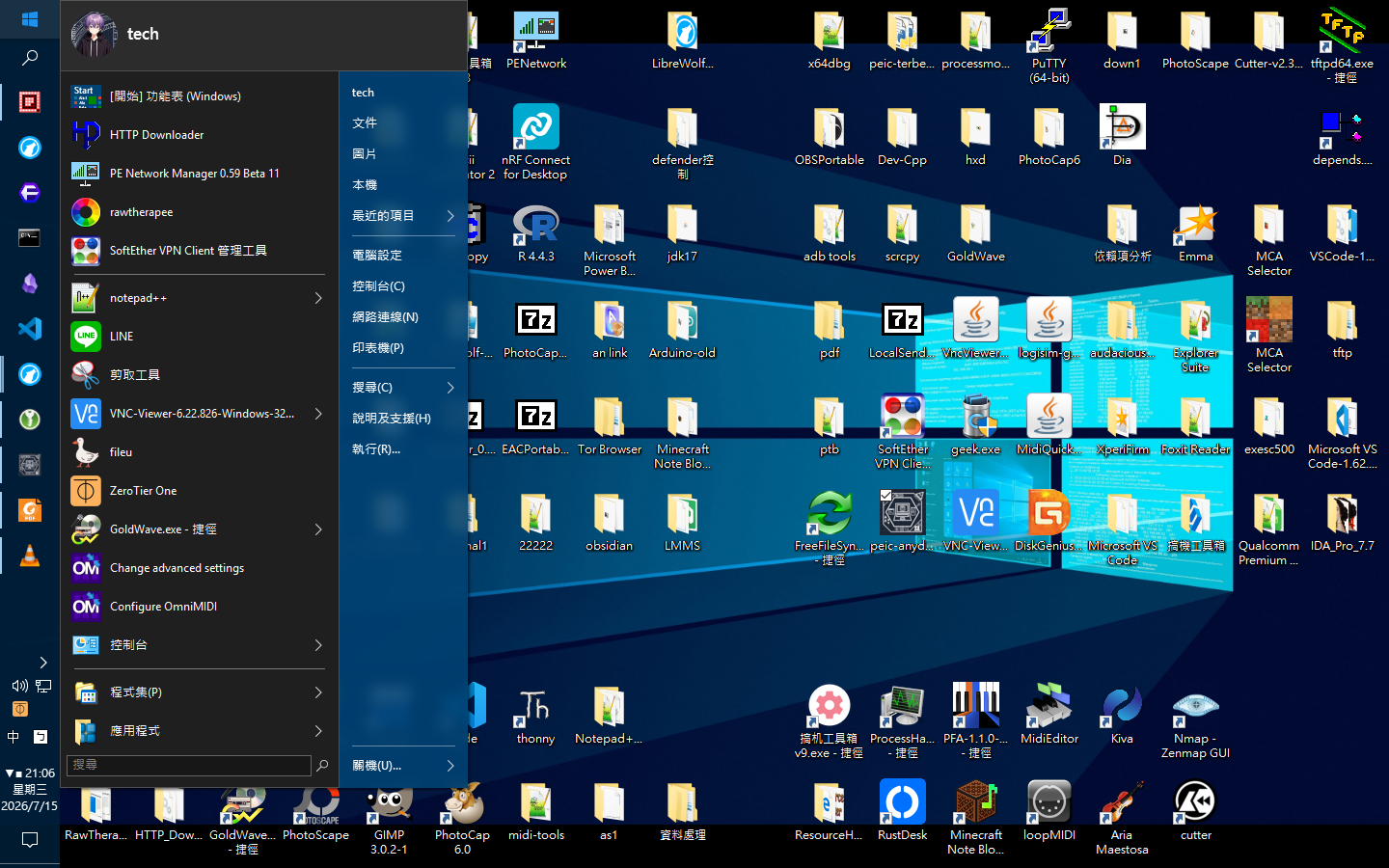Select the loopMIDI desktop icon

click(x=1049, y=810)
